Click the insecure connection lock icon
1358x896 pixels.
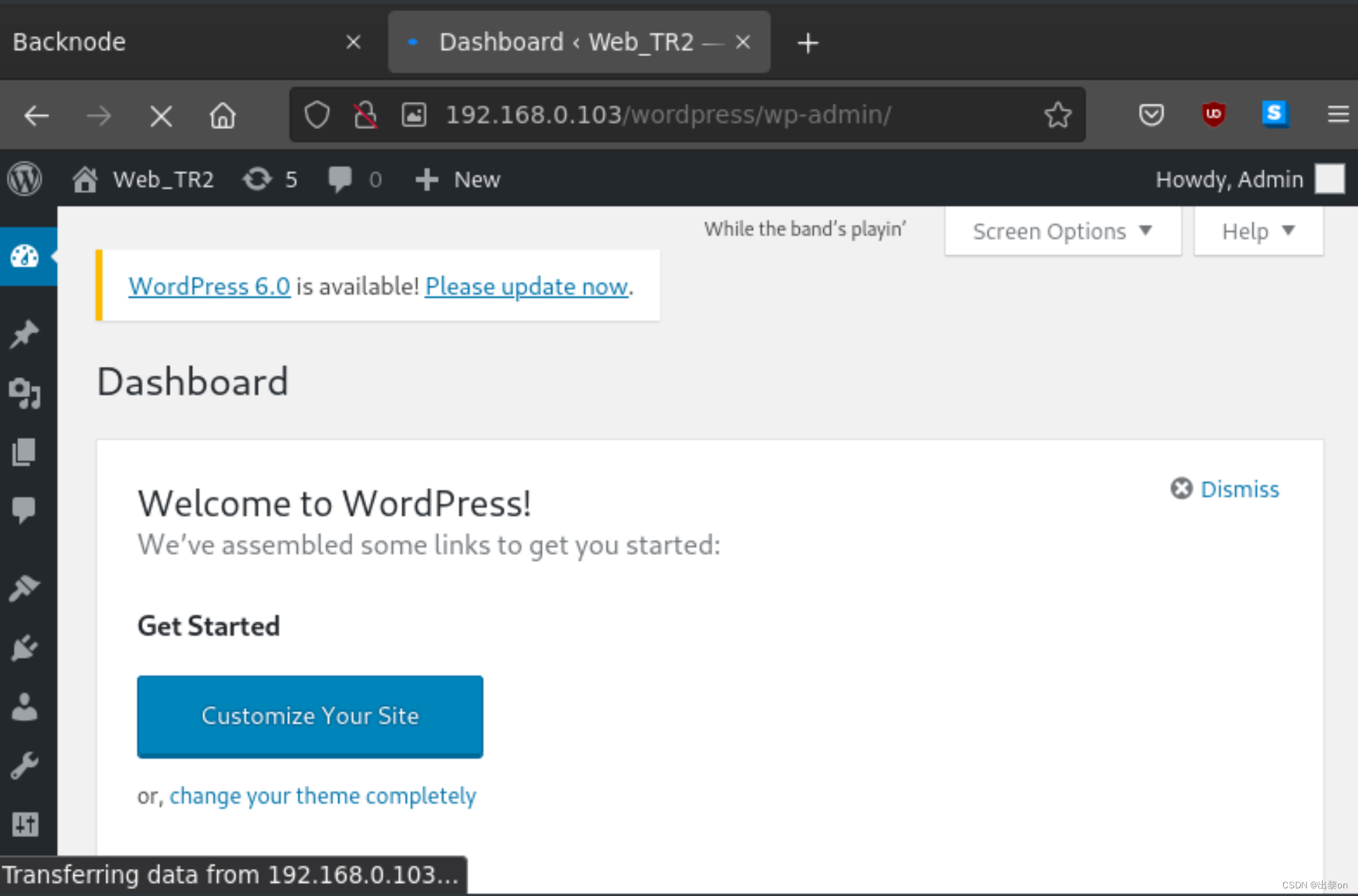366,115
